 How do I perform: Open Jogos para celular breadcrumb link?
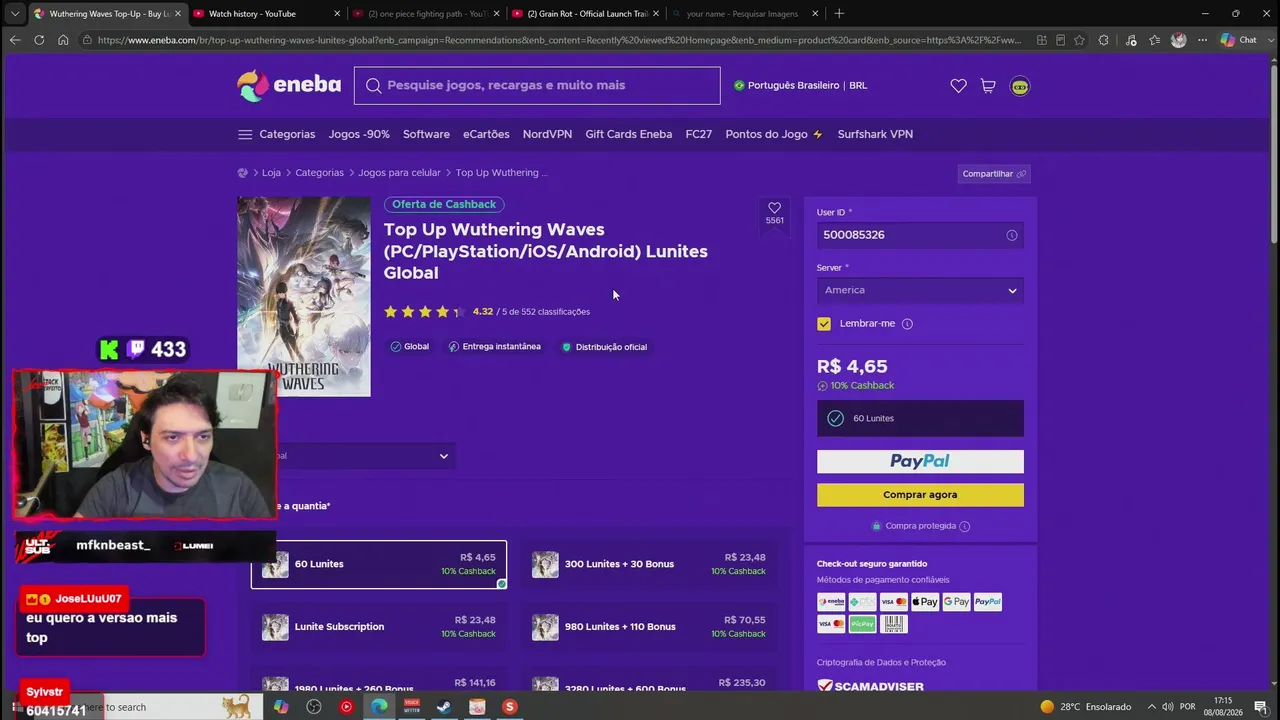click(x=399, y=173)
